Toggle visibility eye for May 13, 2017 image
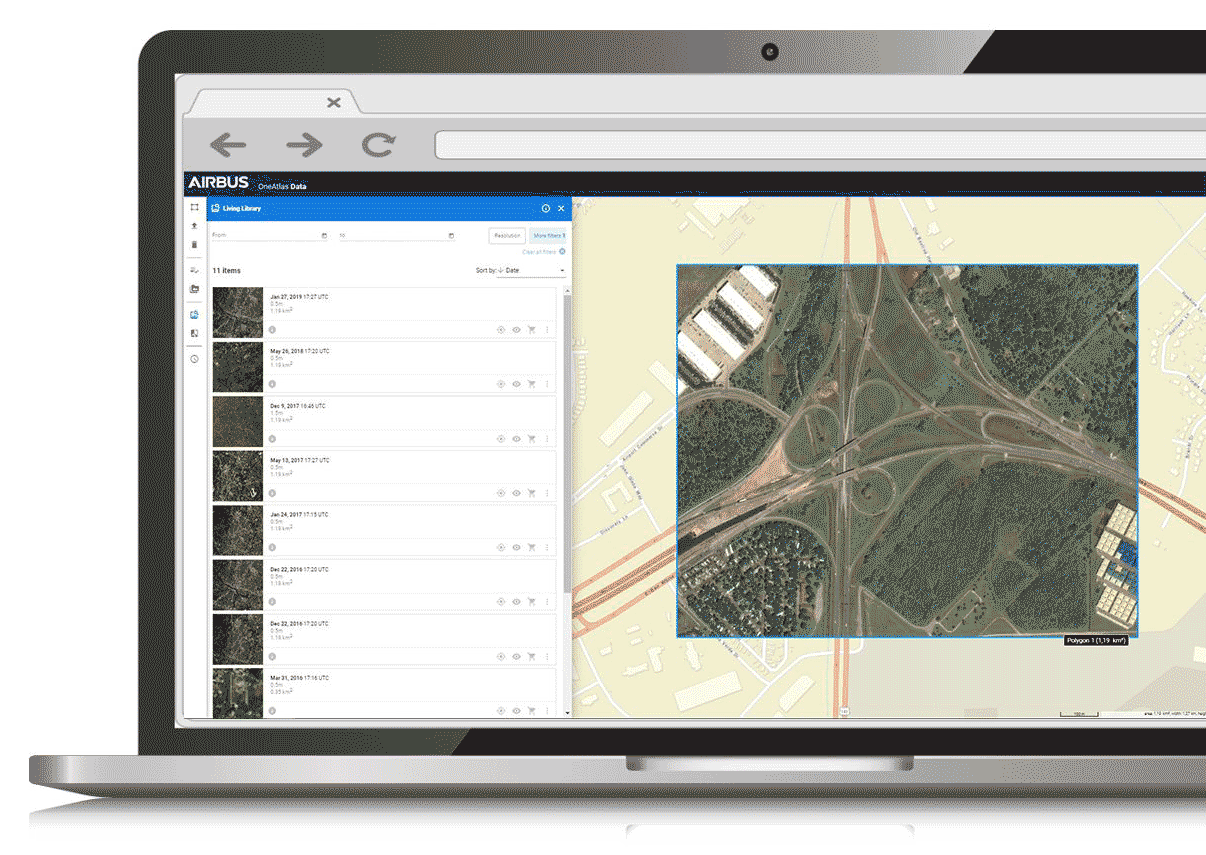The height and width of the screenshot is (855, 1206). 516,493
